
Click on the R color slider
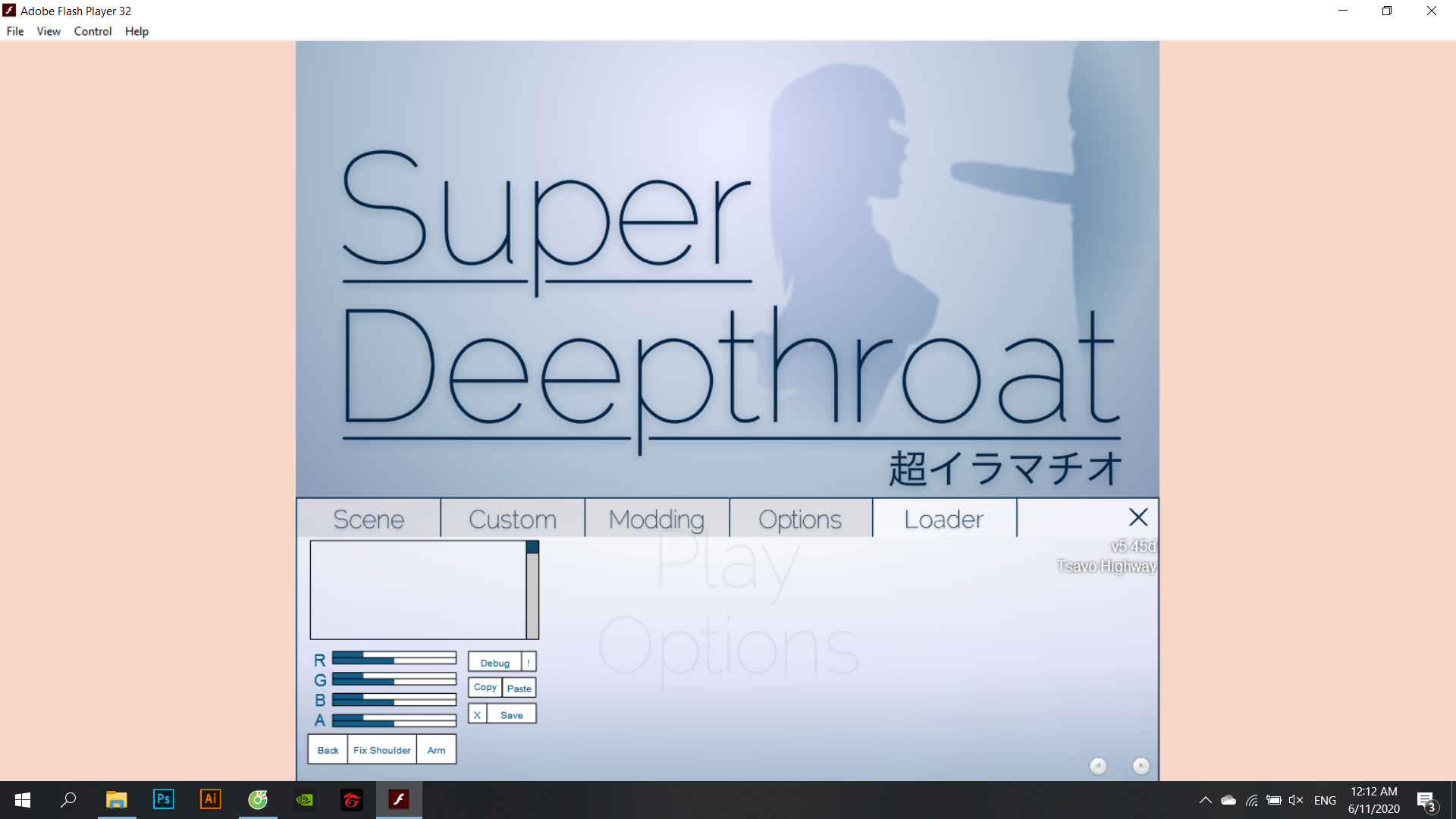click(x=394, y=658)
